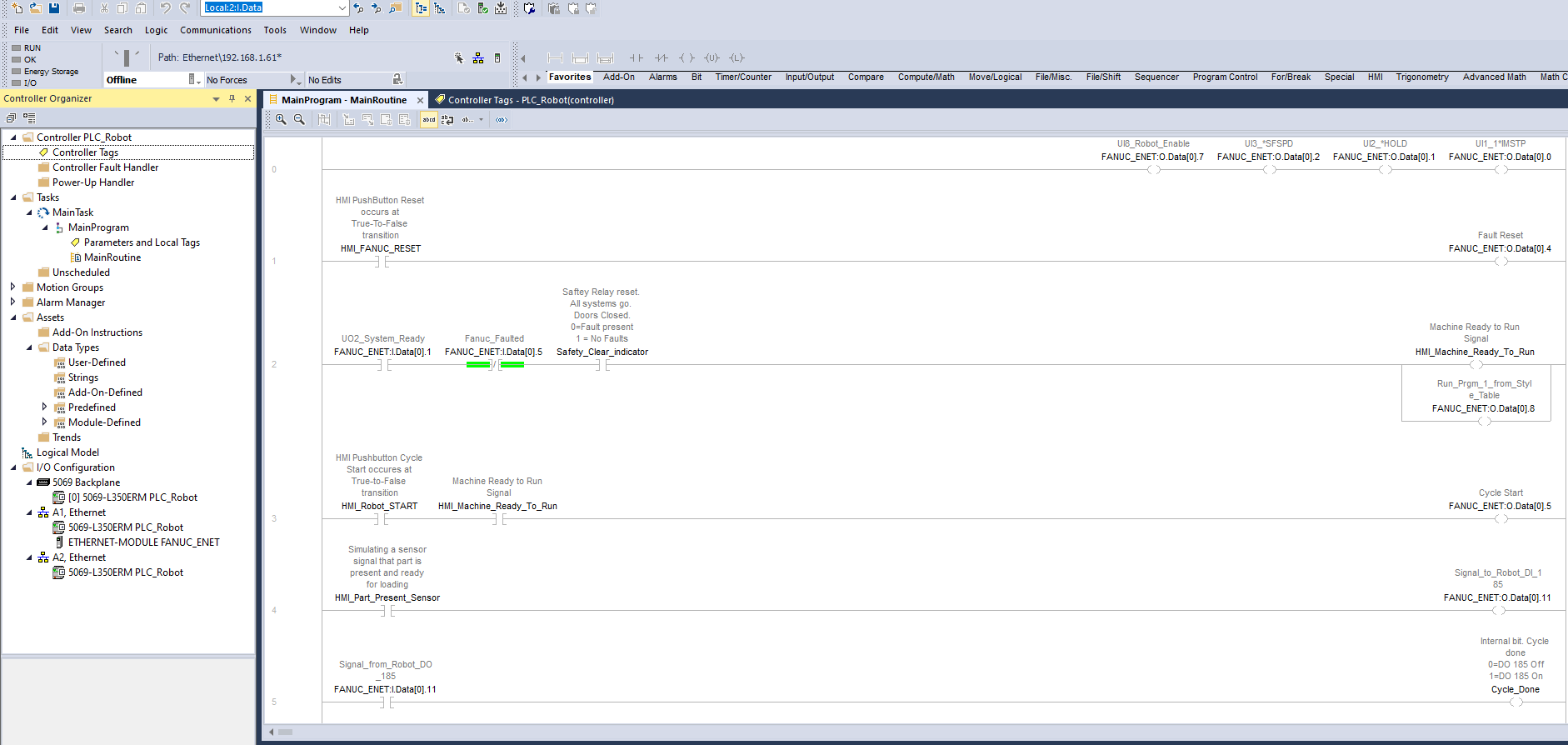Click the Who Active network icon
The width and height of the screenshot is (1568, 745).
tap(478, 57)
